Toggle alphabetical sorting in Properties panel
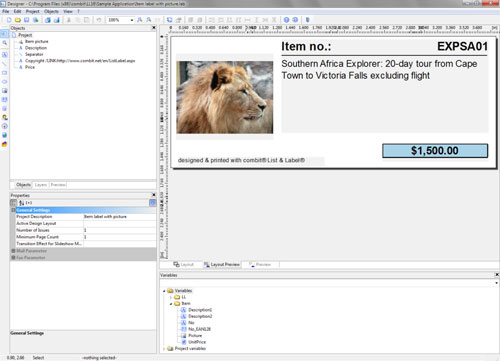 (21, 203)
